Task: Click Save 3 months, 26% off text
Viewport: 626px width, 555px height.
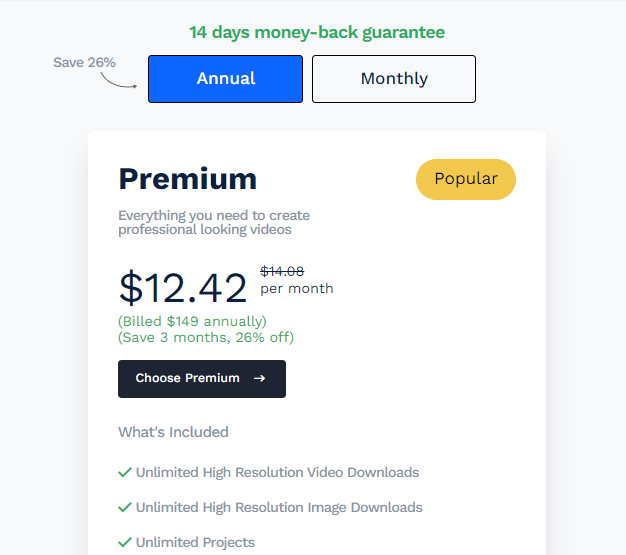Action: (x=206, y=337)
